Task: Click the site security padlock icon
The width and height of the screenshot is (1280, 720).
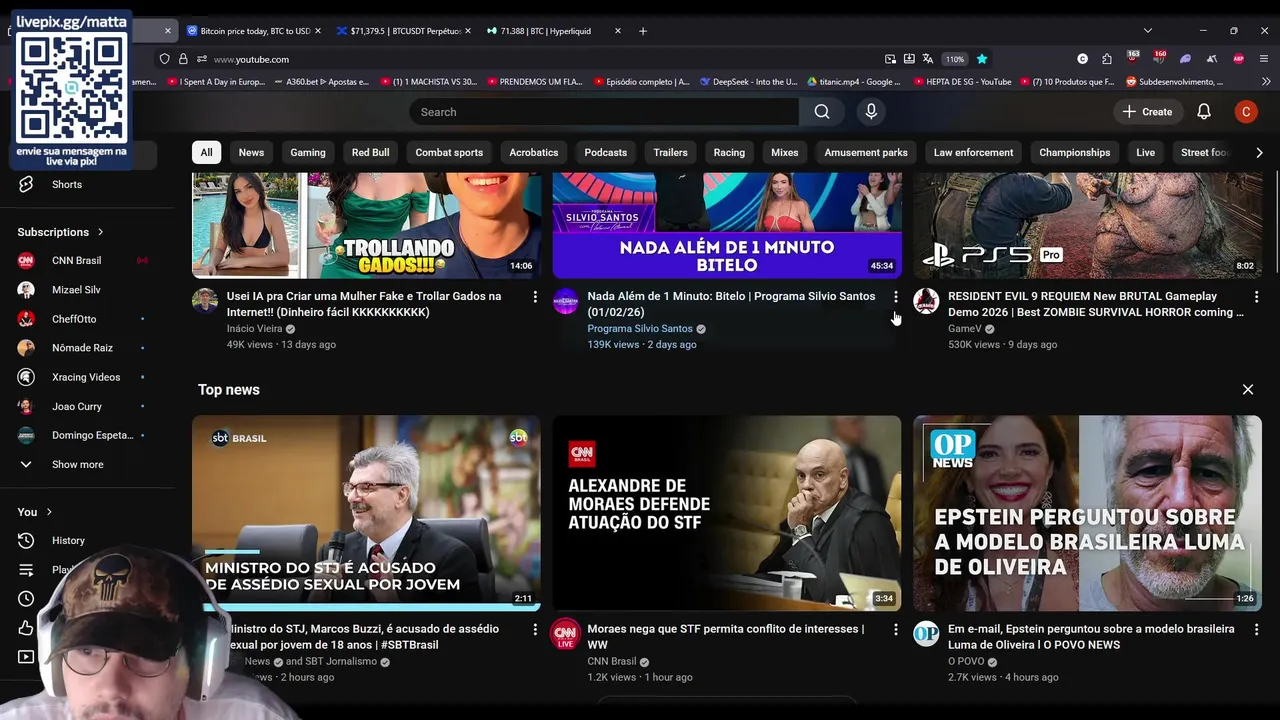Action: pos(183,59)
